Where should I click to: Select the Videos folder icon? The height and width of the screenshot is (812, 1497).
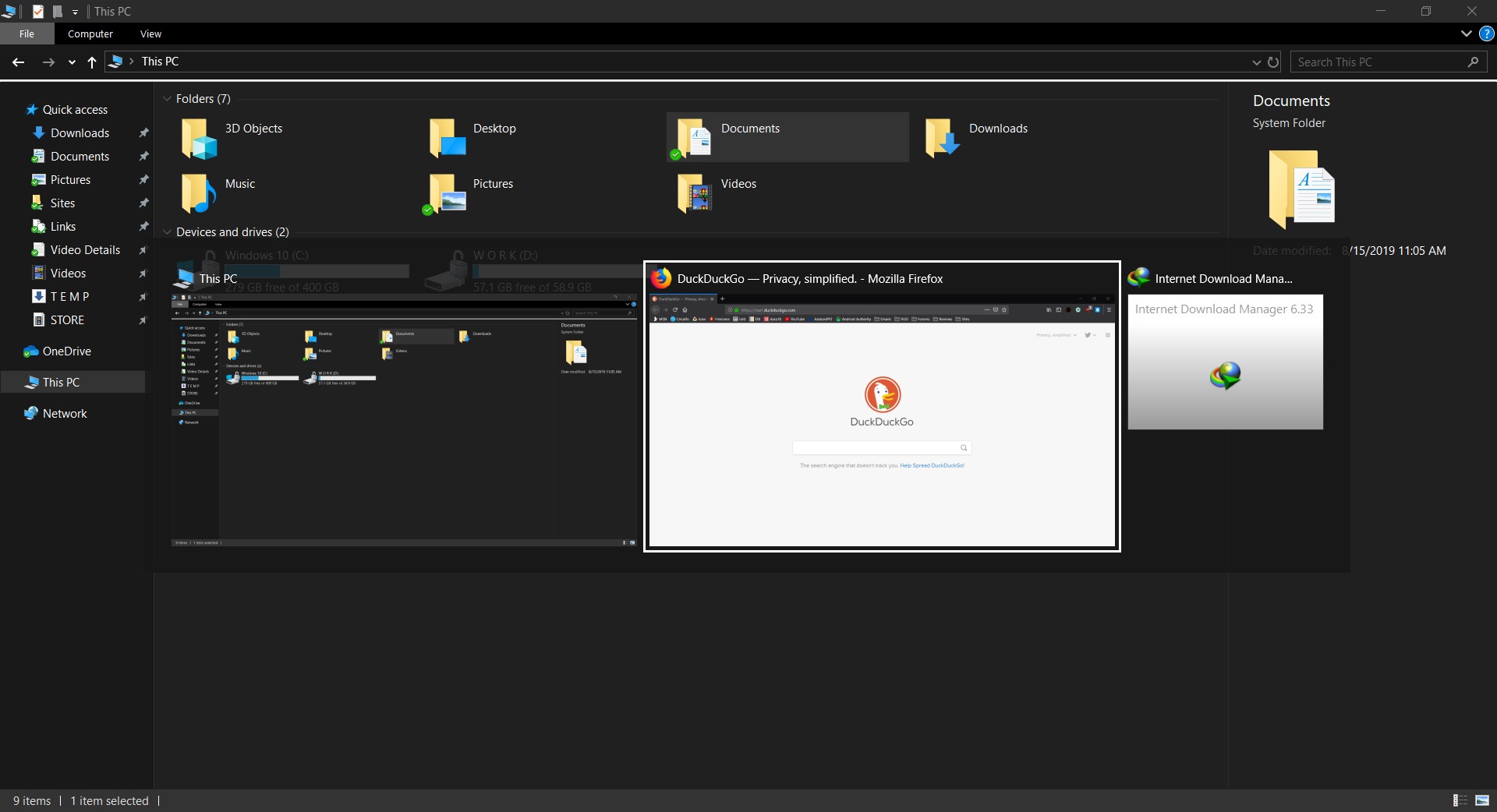(x=695, y=193)
